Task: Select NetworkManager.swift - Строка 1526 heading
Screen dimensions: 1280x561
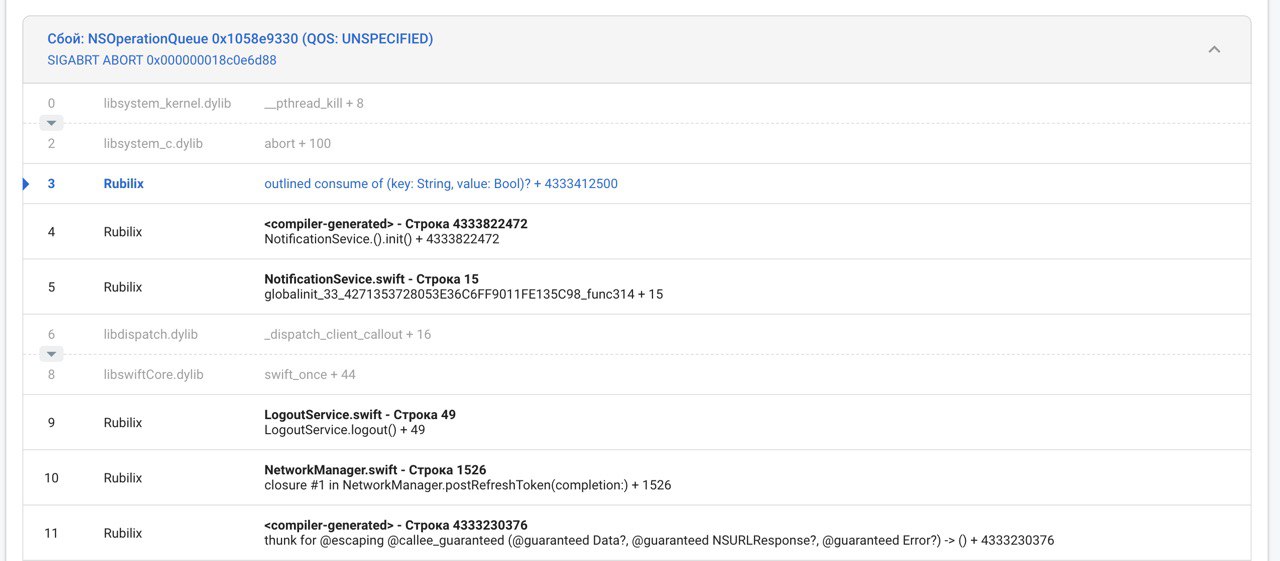Action: [375, 470]
